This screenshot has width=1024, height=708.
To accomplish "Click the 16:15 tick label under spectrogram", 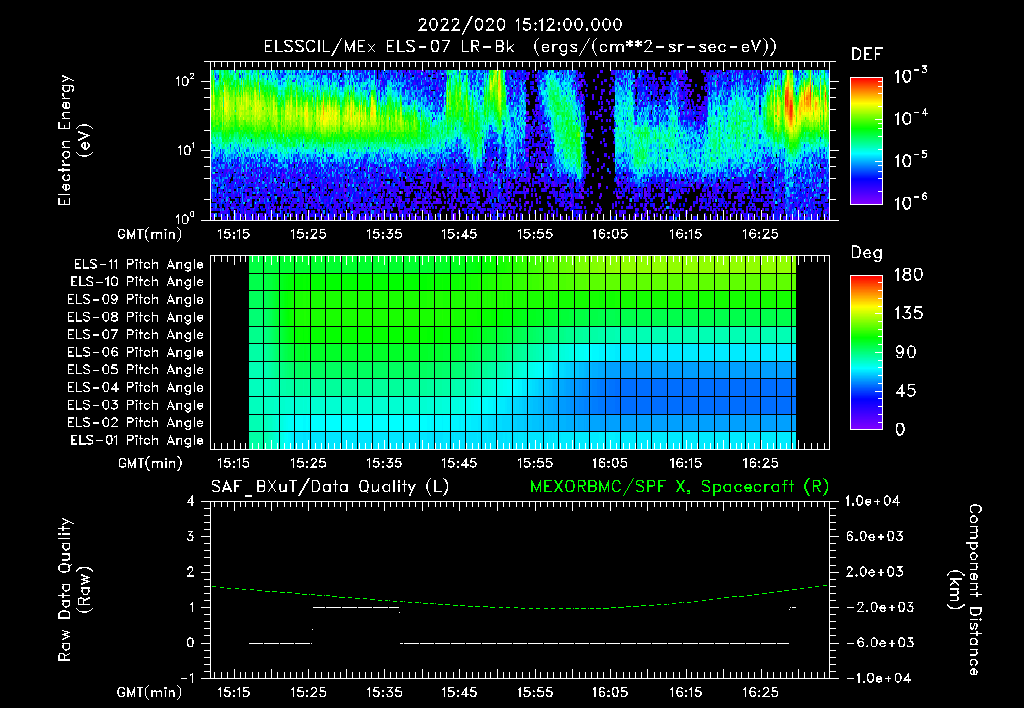I will tap(685, 234).
